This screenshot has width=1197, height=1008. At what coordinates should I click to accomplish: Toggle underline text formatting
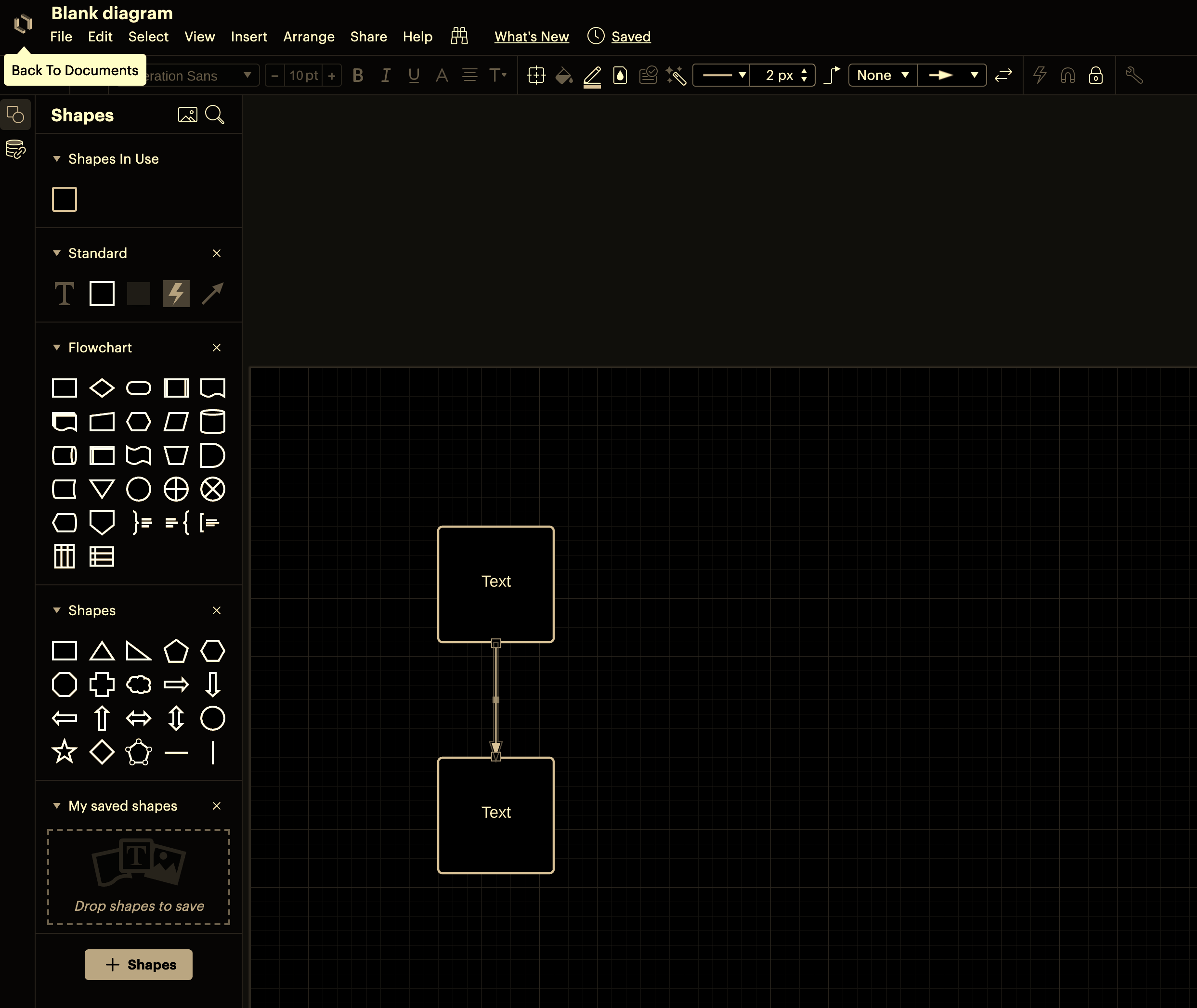[x=413, y=75]
